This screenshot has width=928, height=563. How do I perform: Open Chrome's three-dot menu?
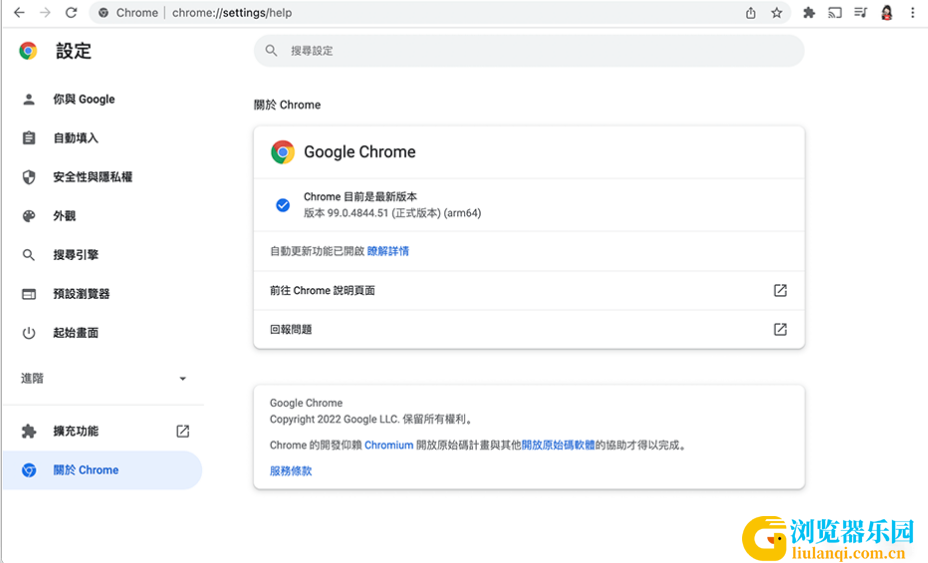pos(913,12)
